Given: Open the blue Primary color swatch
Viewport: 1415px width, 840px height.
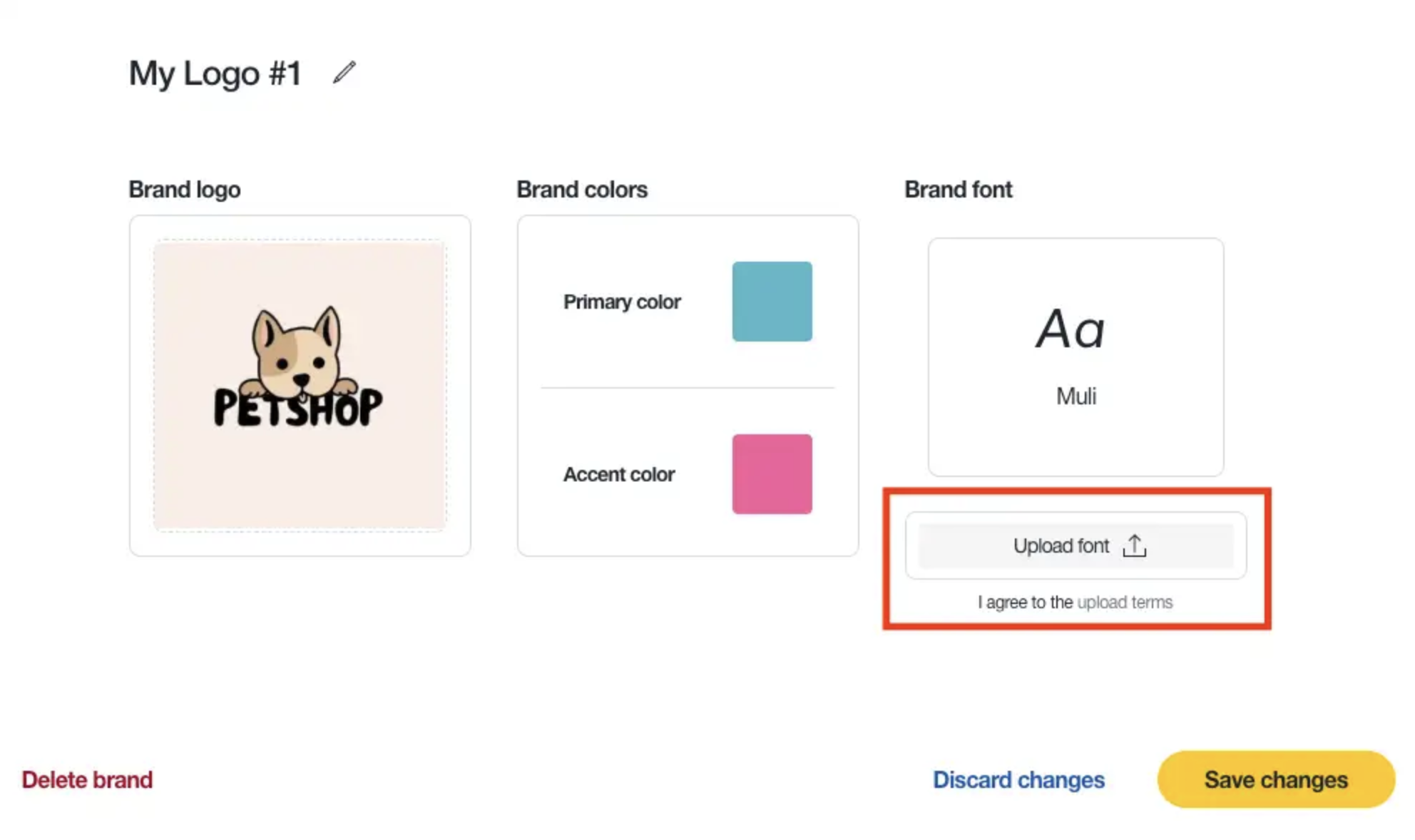Looking at the screenshot, I should pyautogui.click(x=772, y=302).
